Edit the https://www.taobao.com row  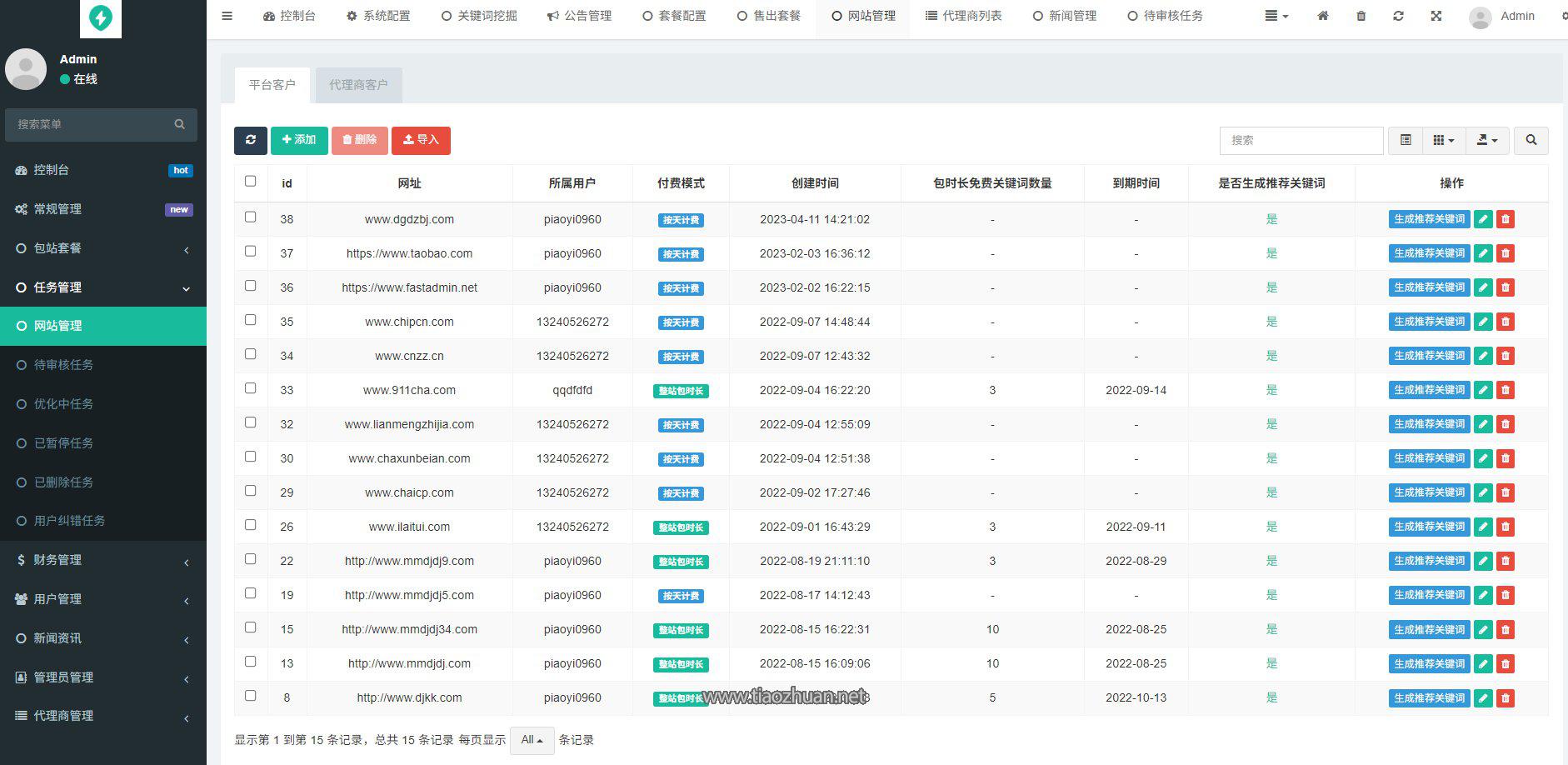pyautogui.click(x=1483, y=253)
